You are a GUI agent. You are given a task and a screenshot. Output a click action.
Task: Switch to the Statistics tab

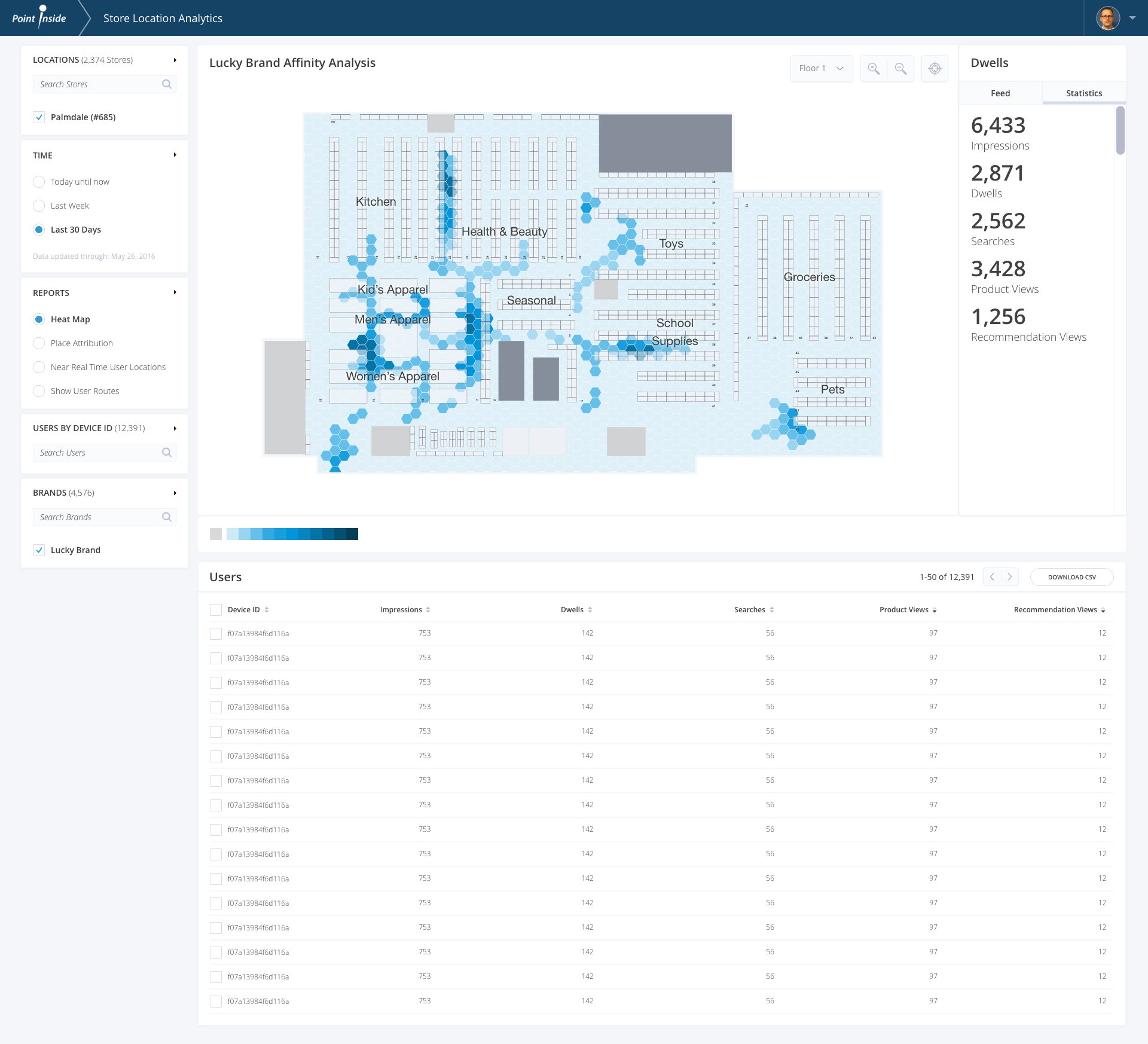pos(1084,93)
